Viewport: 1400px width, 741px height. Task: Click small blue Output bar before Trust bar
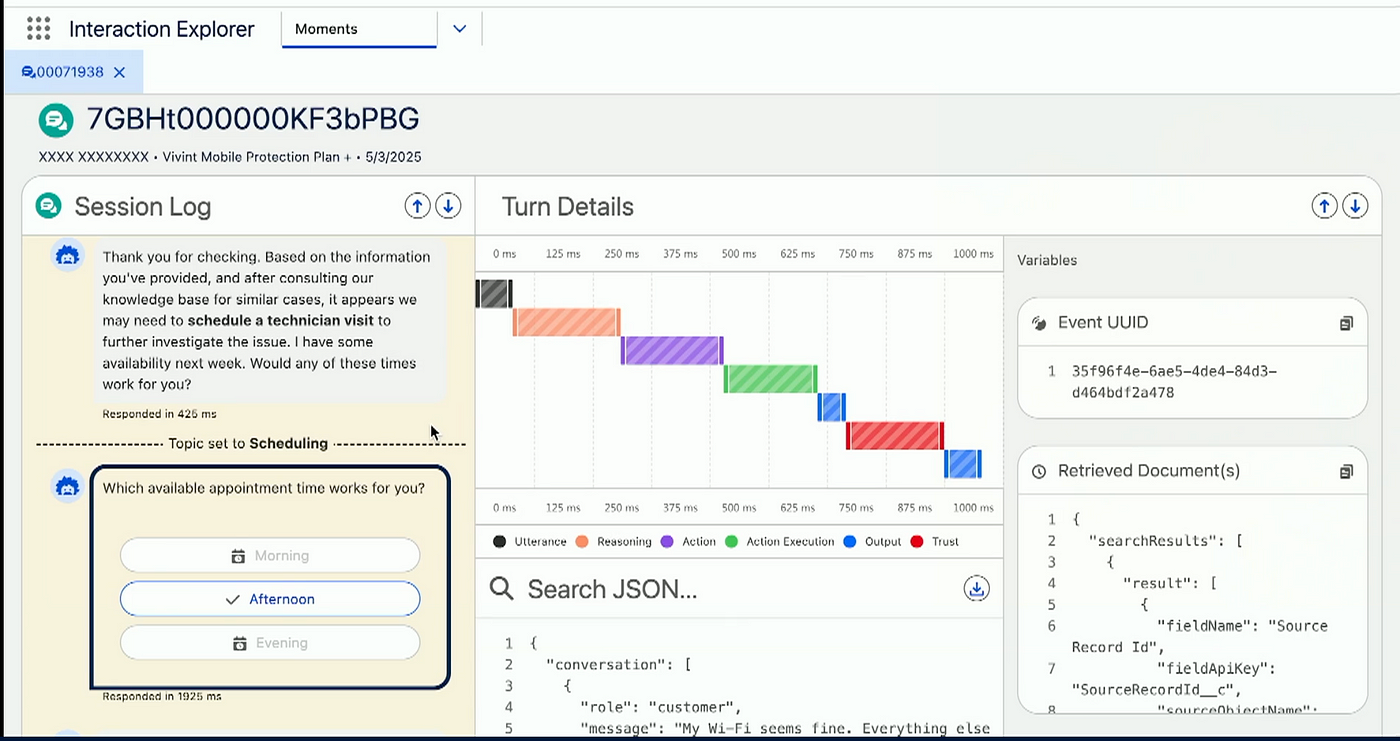832,407
